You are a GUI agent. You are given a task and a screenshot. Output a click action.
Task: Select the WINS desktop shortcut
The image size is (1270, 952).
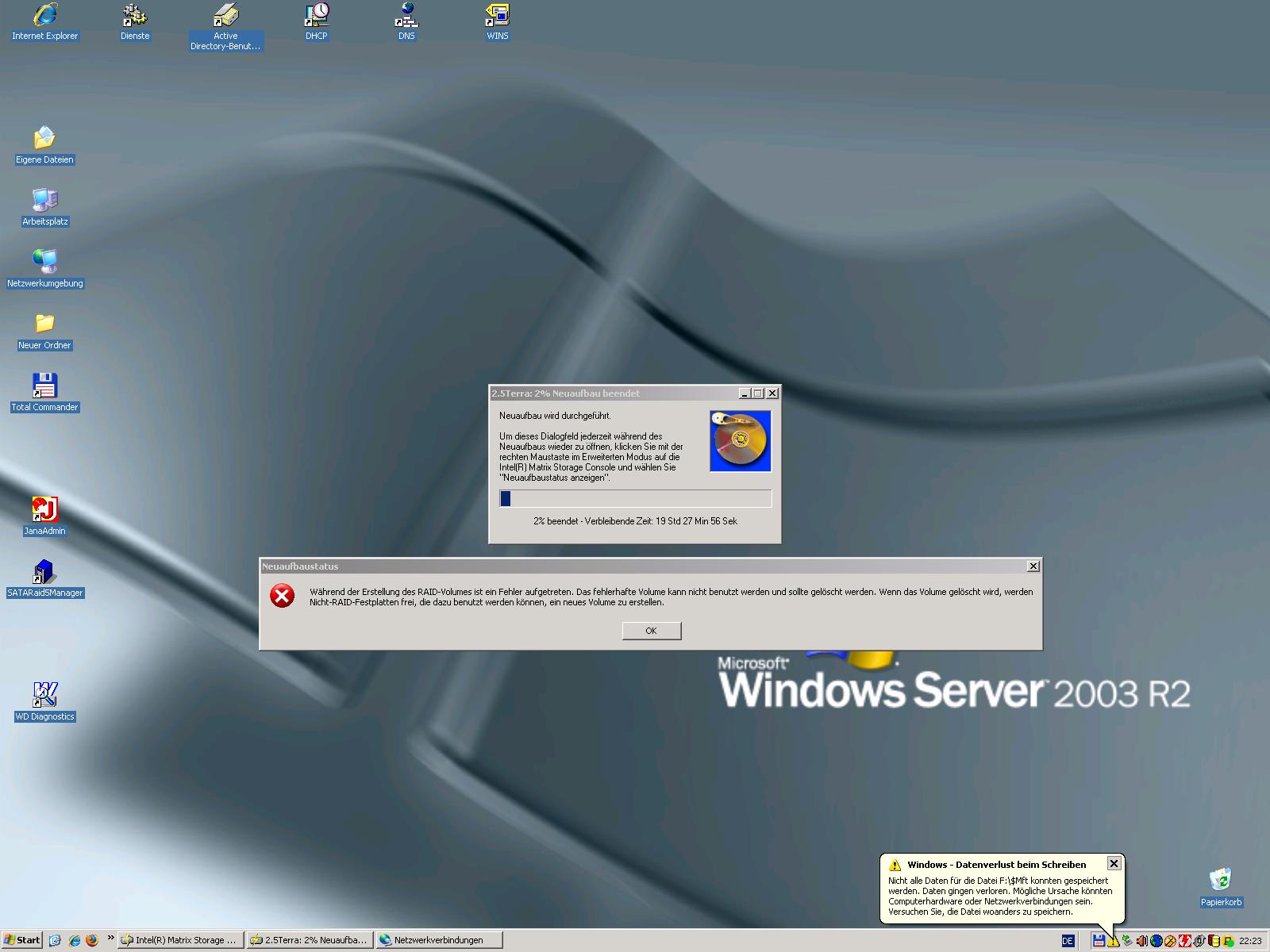[498, 22]
